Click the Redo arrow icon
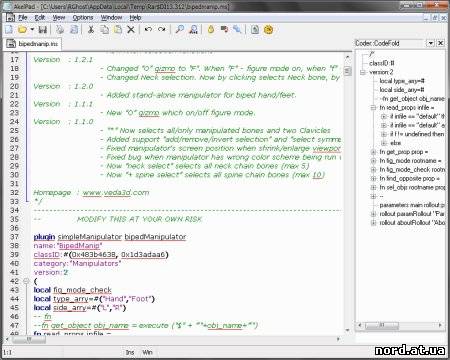The height and width of the screenshot is (360, 450). 162,30
